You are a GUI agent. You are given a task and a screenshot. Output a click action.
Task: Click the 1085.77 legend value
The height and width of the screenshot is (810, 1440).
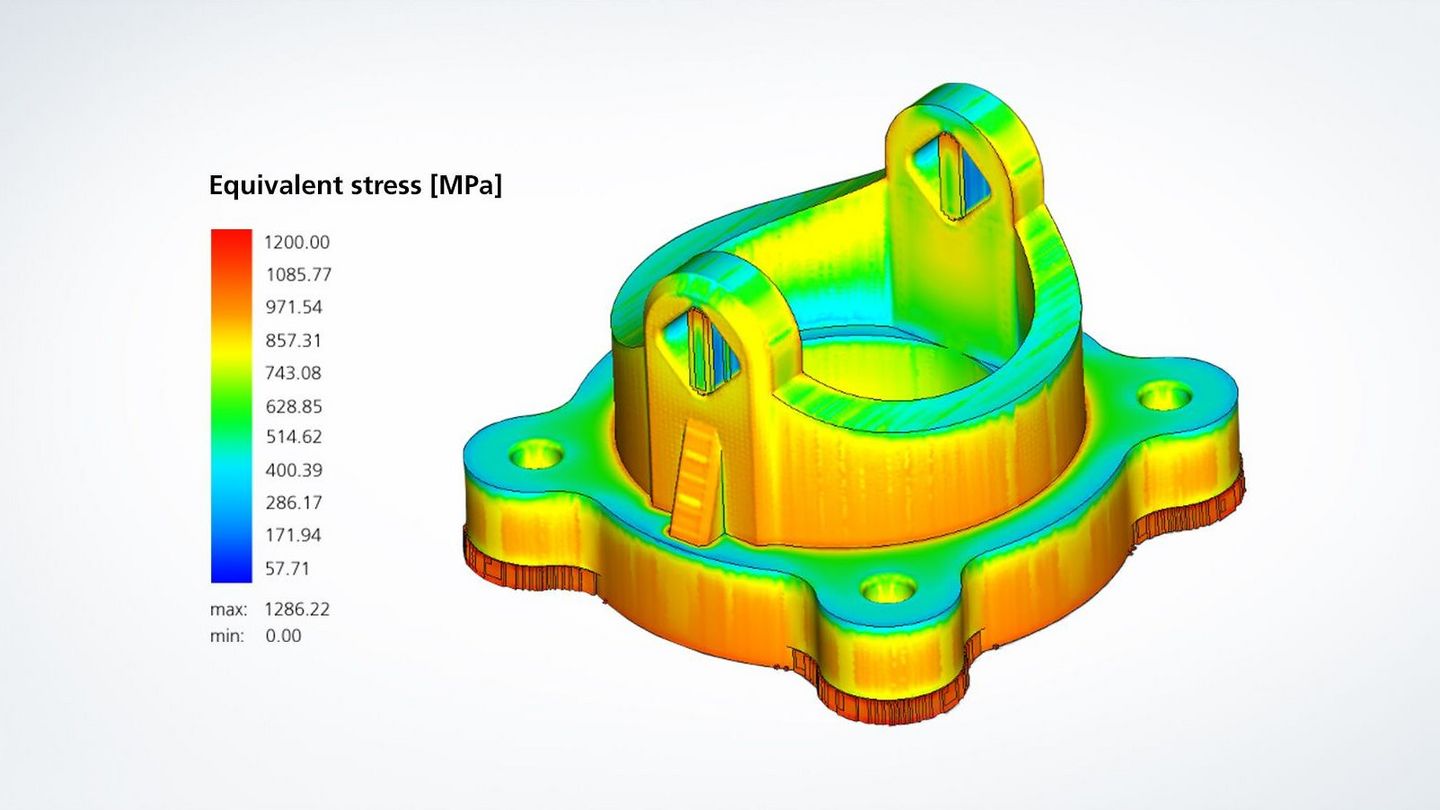[297, 274]
